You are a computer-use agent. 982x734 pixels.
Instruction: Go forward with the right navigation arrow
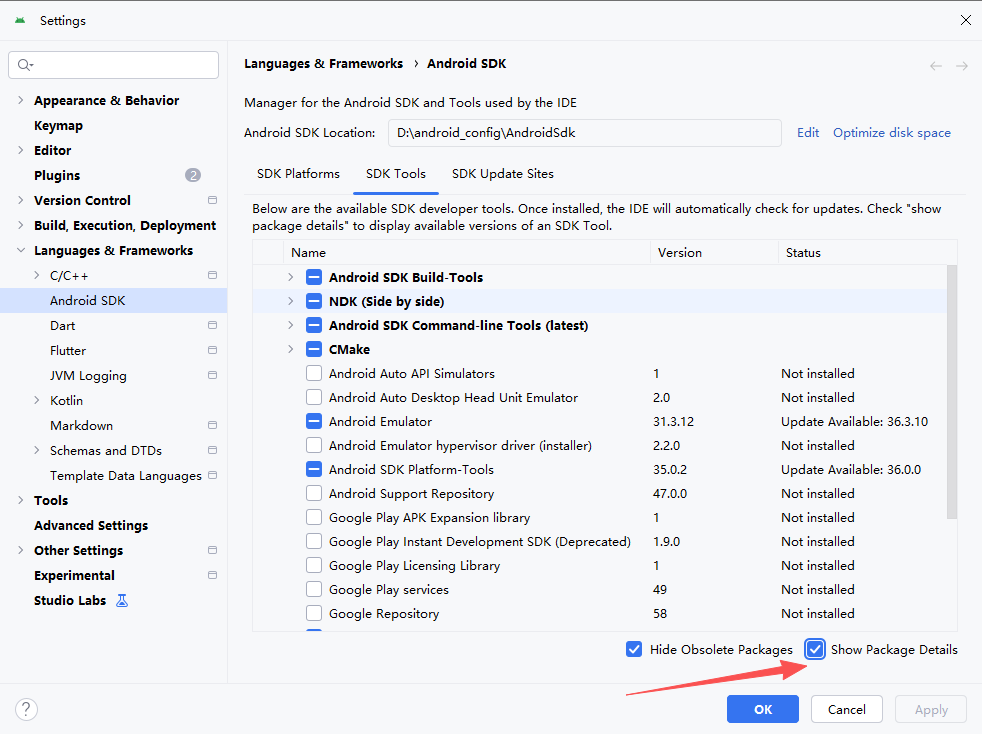[x=962, y=66]
